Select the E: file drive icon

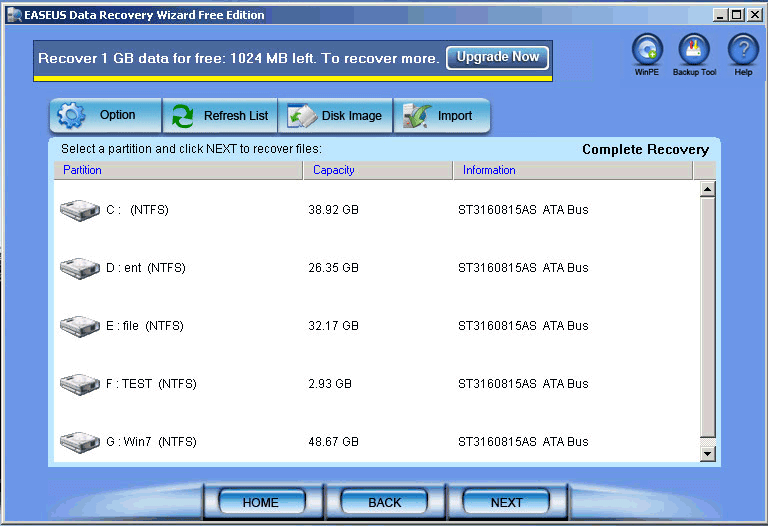coord(80,326)
